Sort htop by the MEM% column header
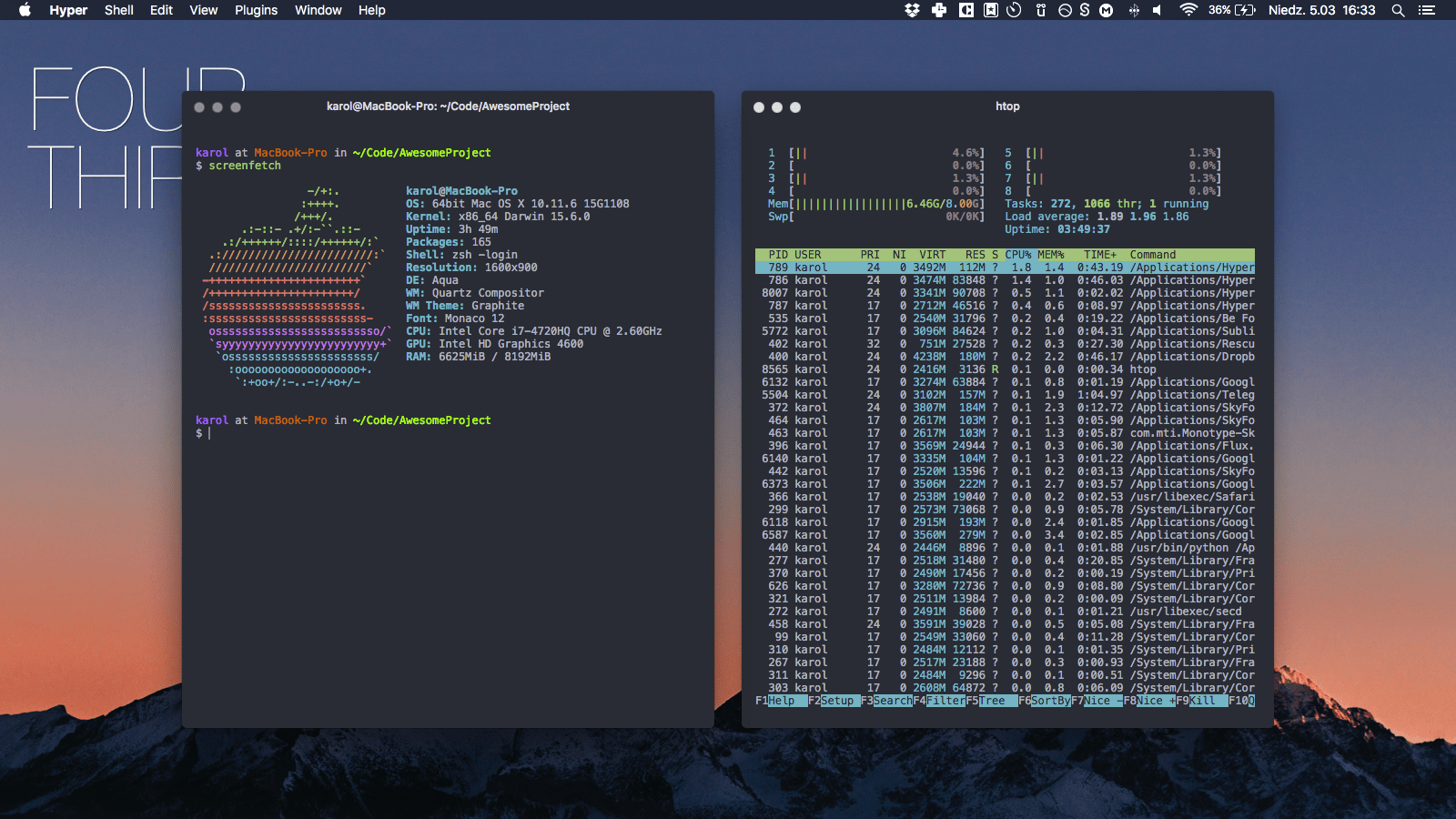Image resolution: width=1456 pixels, height=819 pixels. 1051,255
